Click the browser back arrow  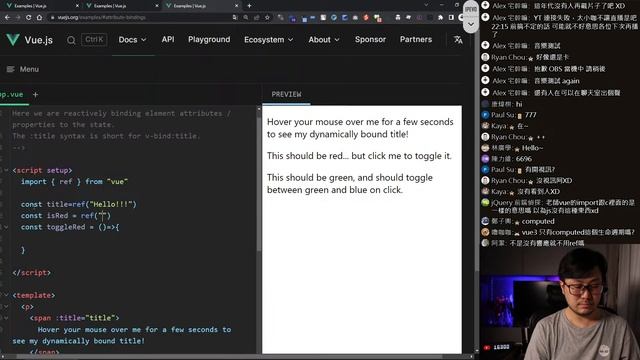[7, 18]
